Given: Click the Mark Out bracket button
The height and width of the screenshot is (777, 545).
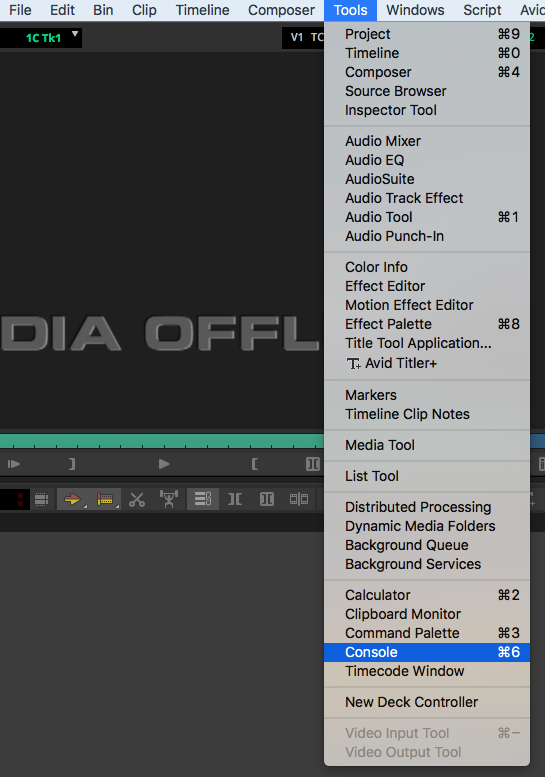Looking at the screenshot, I should point(72,464).
